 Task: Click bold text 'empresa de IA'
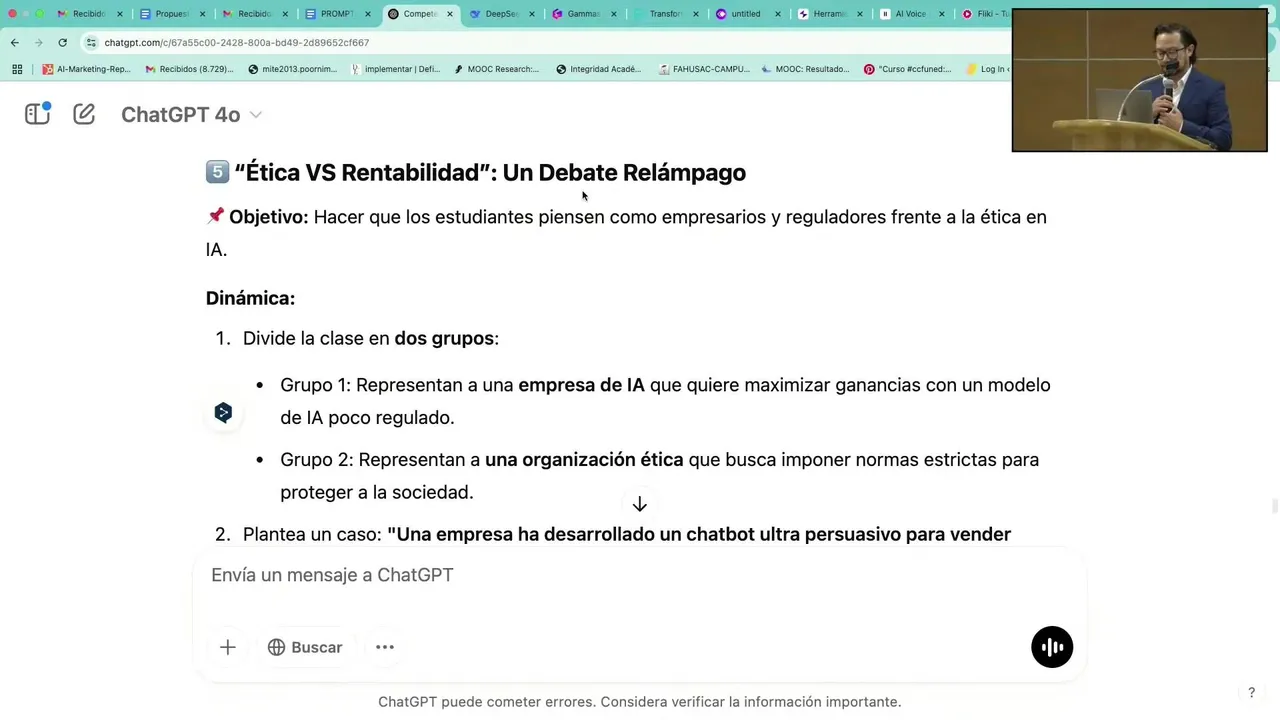(581, 385)
